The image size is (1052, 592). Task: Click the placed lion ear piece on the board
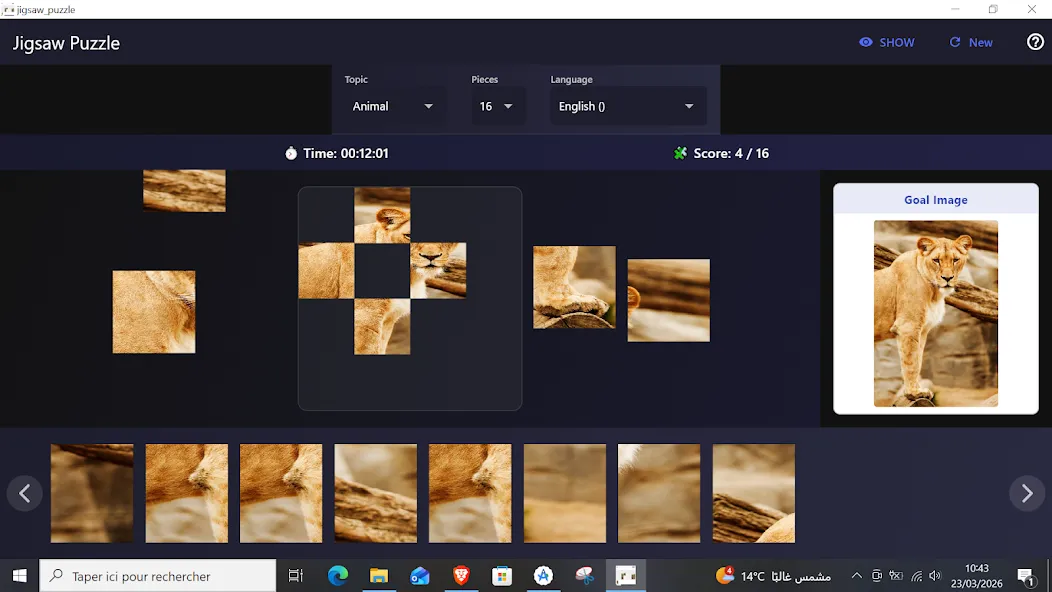point(382,215)
